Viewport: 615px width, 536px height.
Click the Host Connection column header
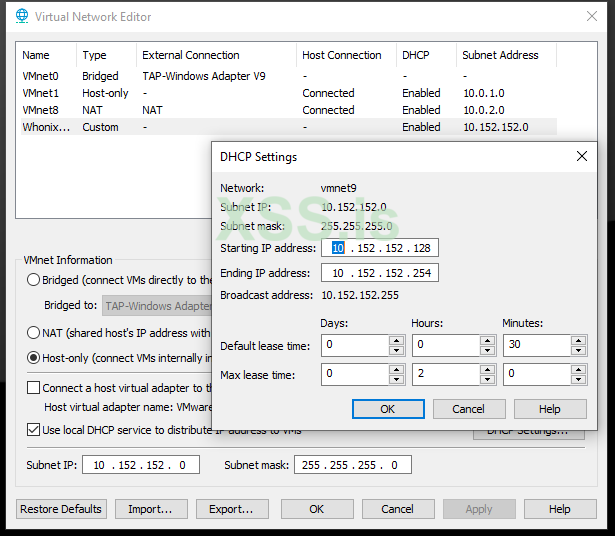coord(346,55)
